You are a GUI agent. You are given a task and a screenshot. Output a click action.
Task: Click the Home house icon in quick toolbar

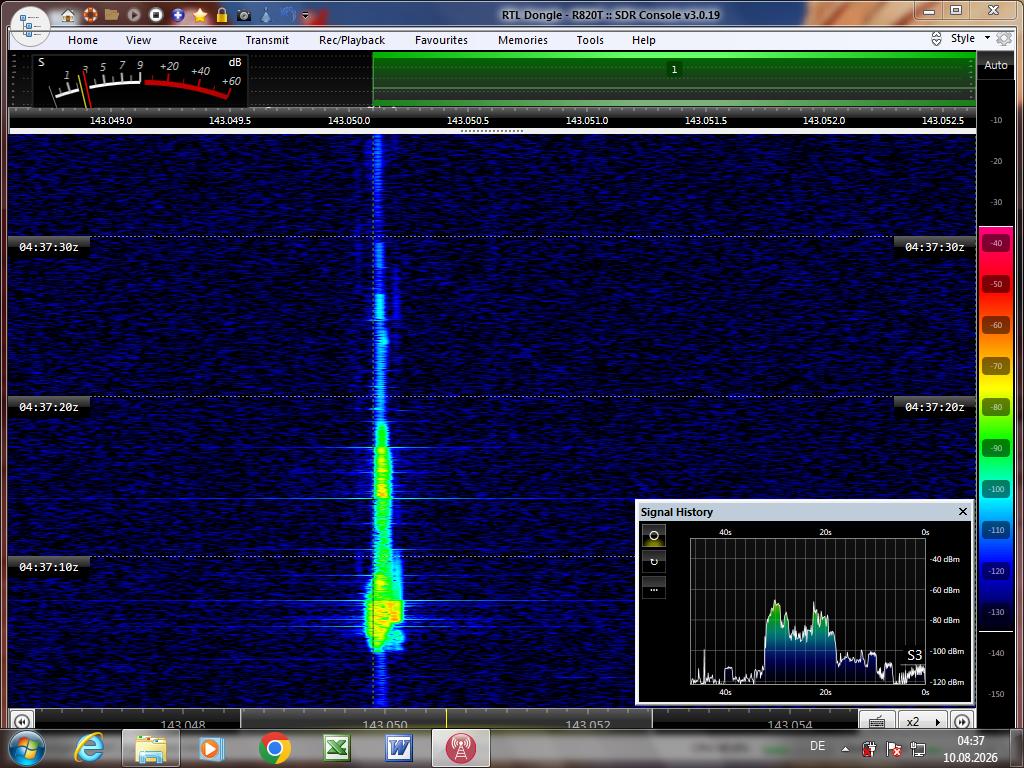click(68, 15)
